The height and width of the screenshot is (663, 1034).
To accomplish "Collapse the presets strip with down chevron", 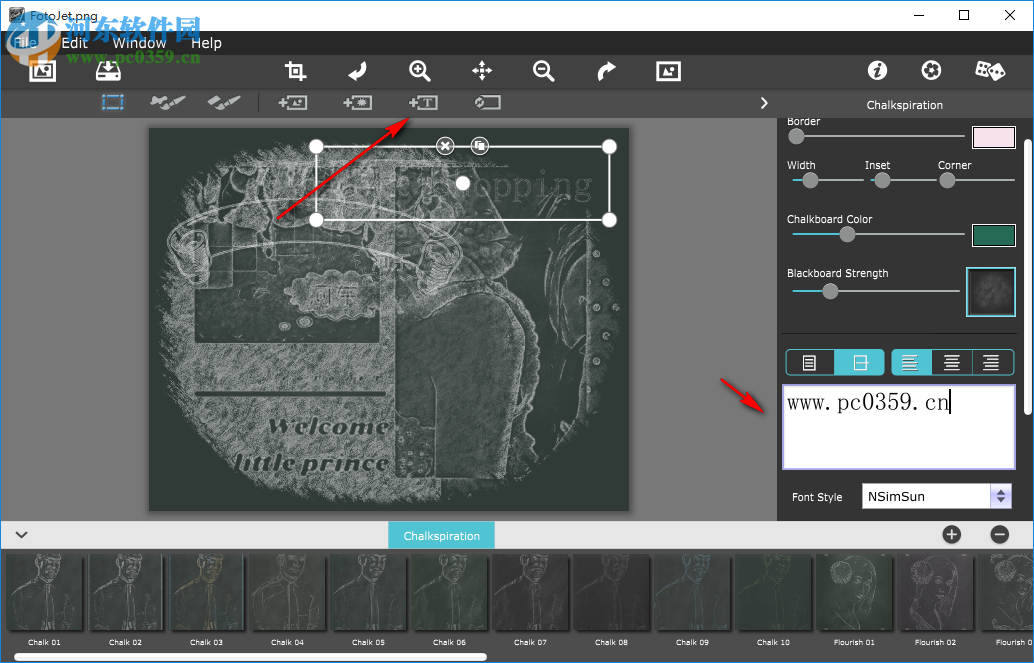I will tap(21, 534).
